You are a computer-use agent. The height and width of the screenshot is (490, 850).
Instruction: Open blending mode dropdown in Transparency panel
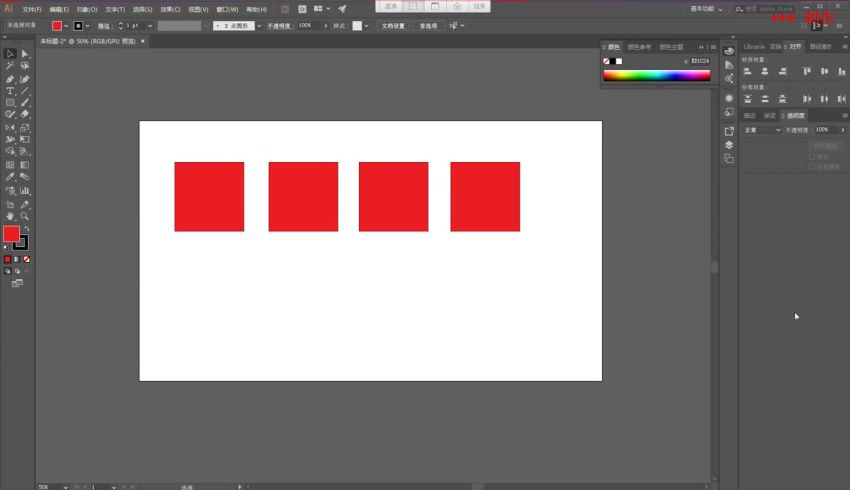pos(762,130)
